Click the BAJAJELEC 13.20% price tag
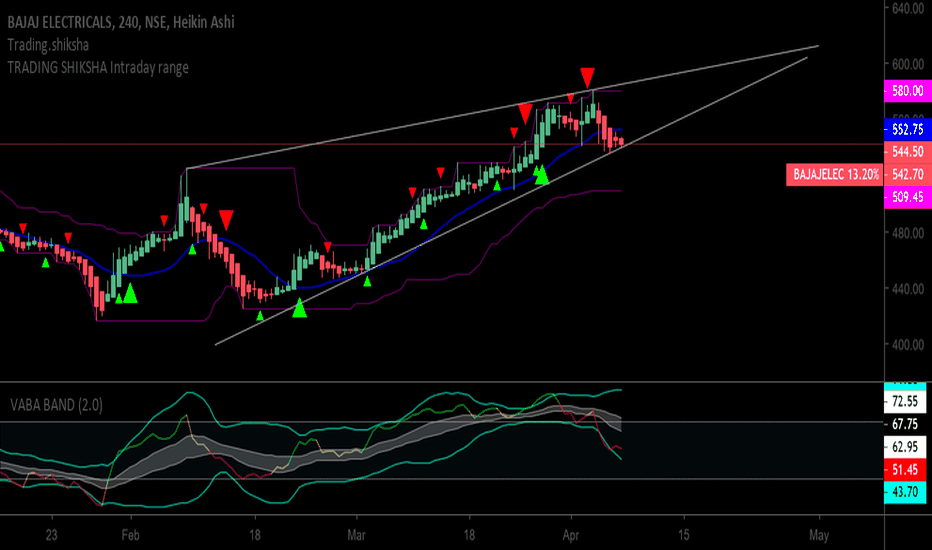Viewport: 932px width, 550px height. click(x=836, y=174)
